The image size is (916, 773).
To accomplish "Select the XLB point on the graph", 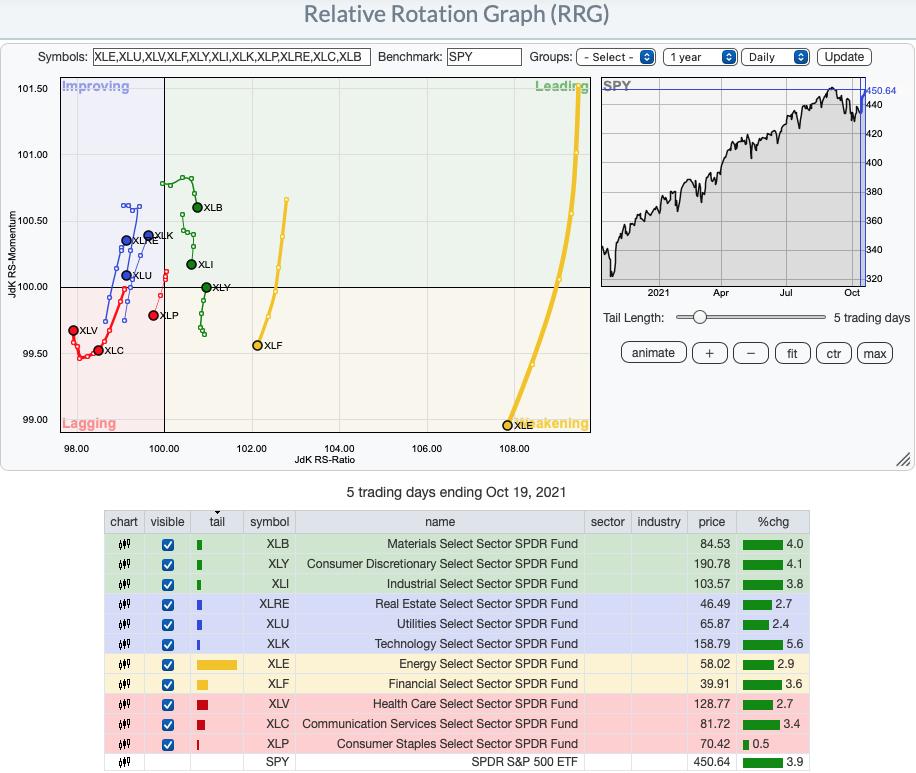I will pyautogui.click(x=197, y=207).
